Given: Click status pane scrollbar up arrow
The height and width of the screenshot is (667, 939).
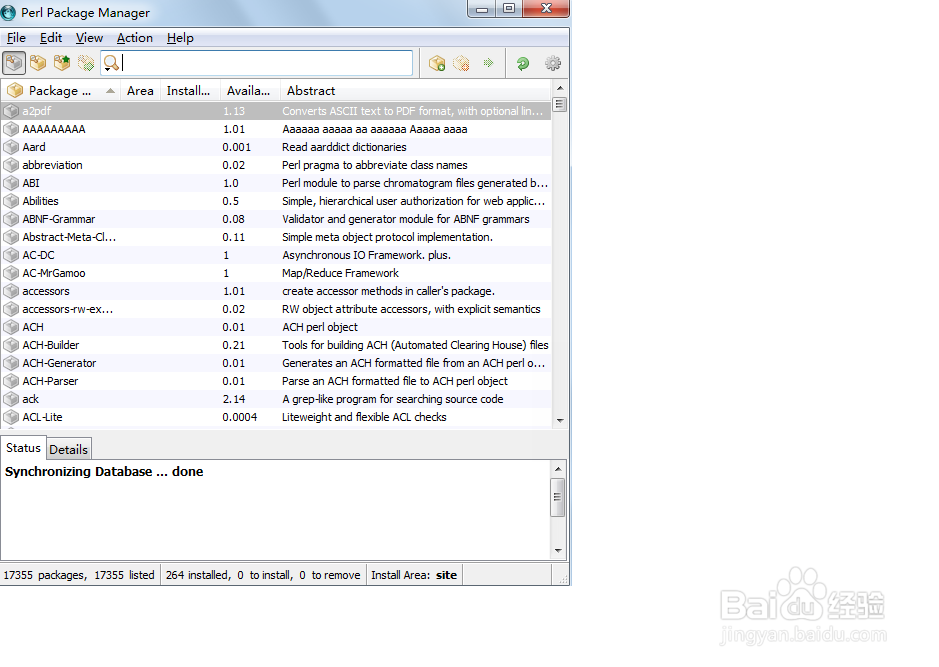Looking at the screenshot, I should pyautogui.click(x=558, y=469).
